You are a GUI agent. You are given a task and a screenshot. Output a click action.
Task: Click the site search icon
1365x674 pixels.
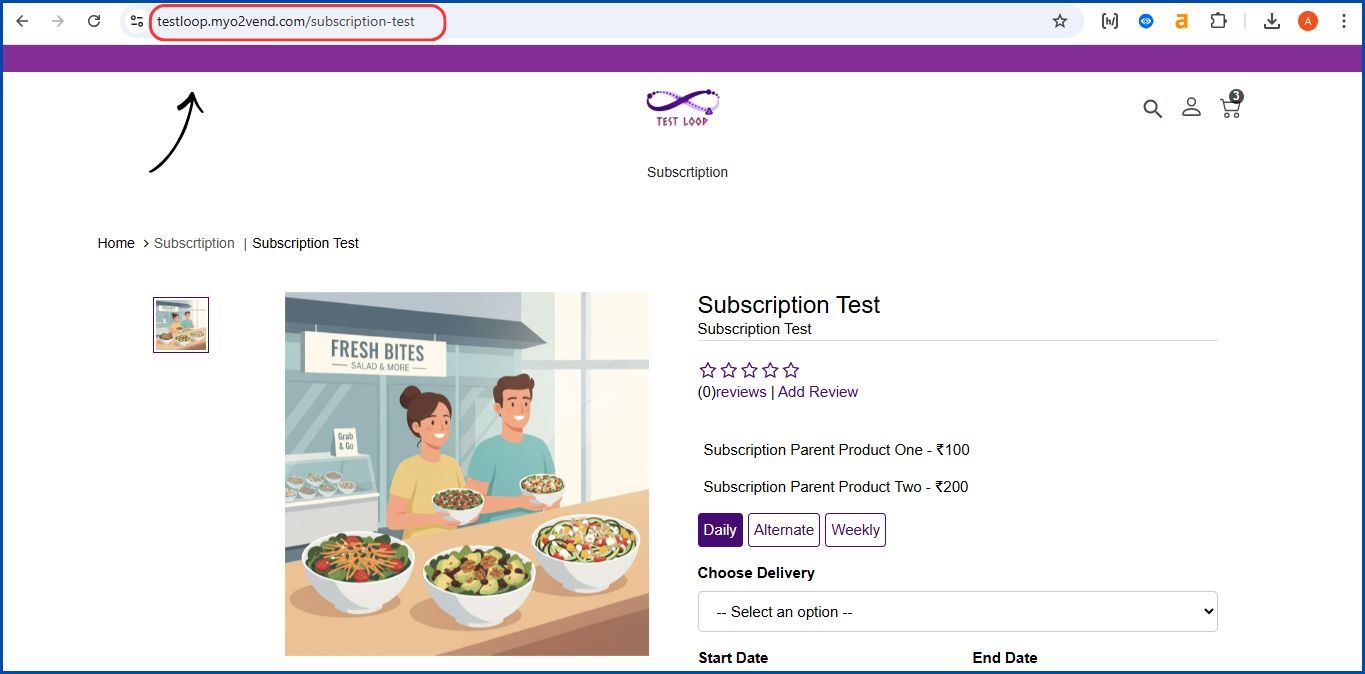click(1152, 108)
